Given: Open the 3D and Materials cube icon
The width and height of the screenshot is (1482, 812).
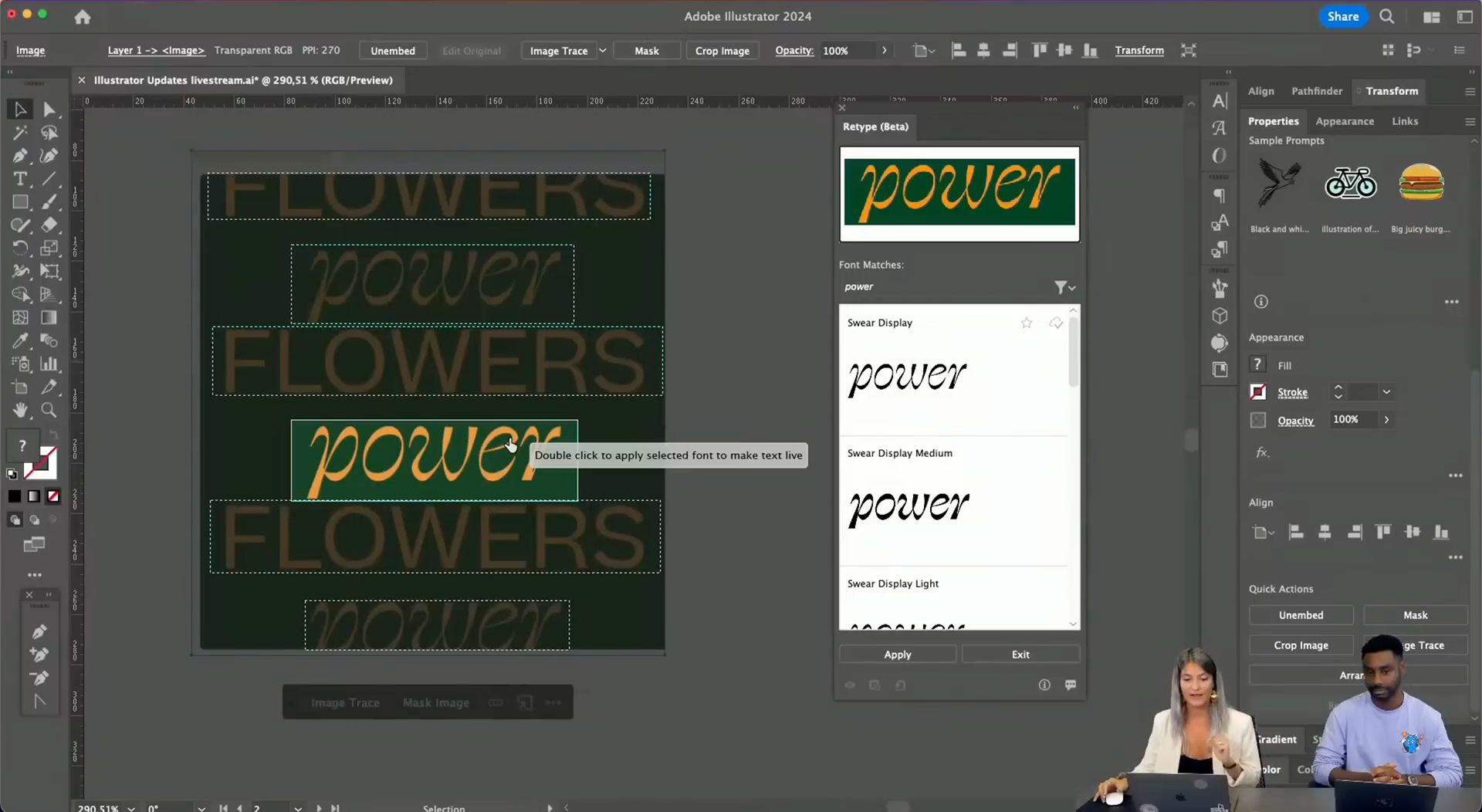Looking at the screenshot, I should (1220, 316).
